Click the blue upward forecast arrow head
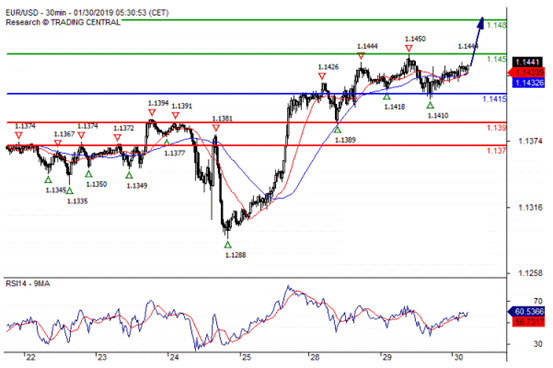The image size is (553, 368). tap(480, 22)
